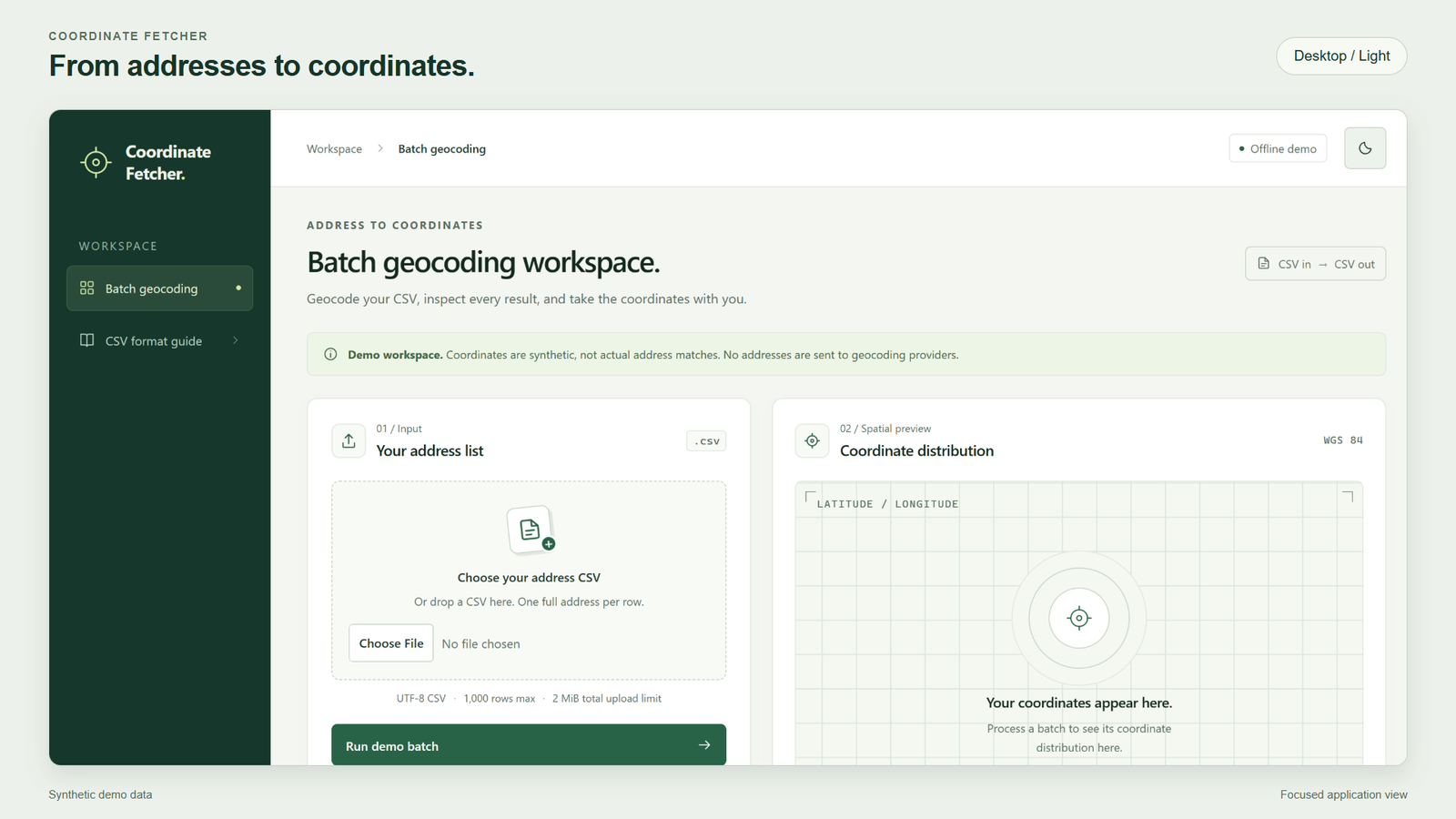Image resolution: width=1456 pixels, height=819 pixels.
Task: Click the center target icon in the map preview
Action: click(x=1079, y=618)
